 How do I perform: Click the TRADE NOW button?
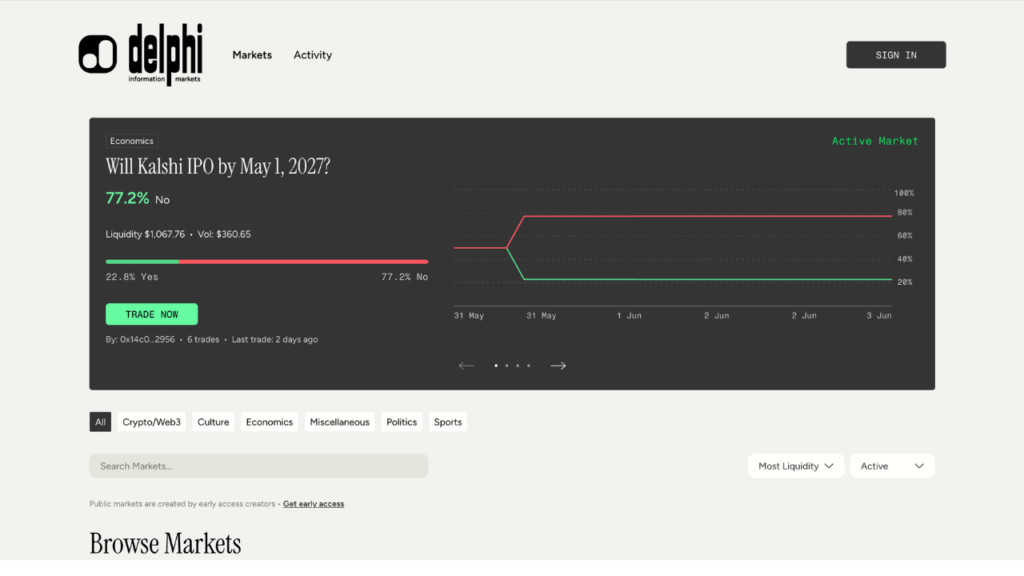coord(152,314)
